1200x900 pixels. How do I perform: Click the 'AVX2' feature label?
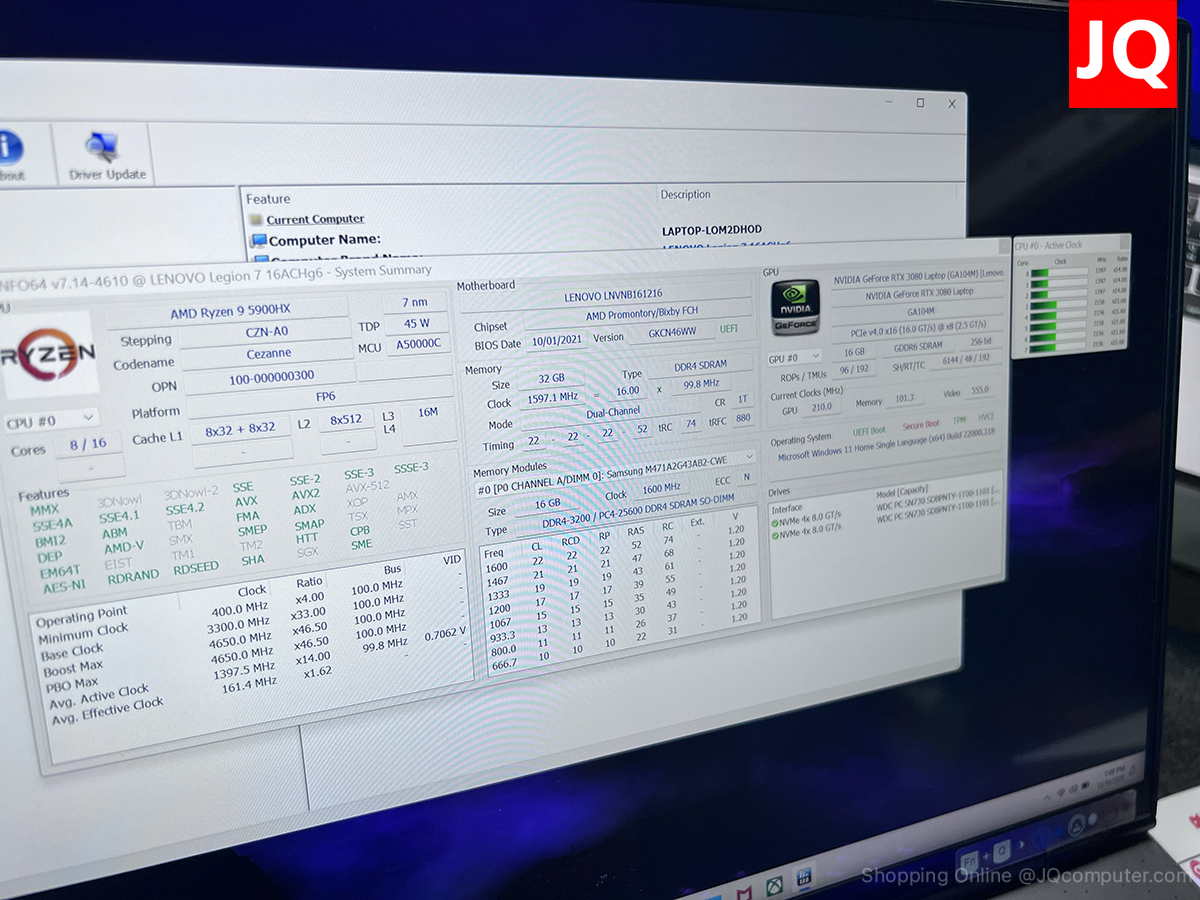tap(305, 493)
